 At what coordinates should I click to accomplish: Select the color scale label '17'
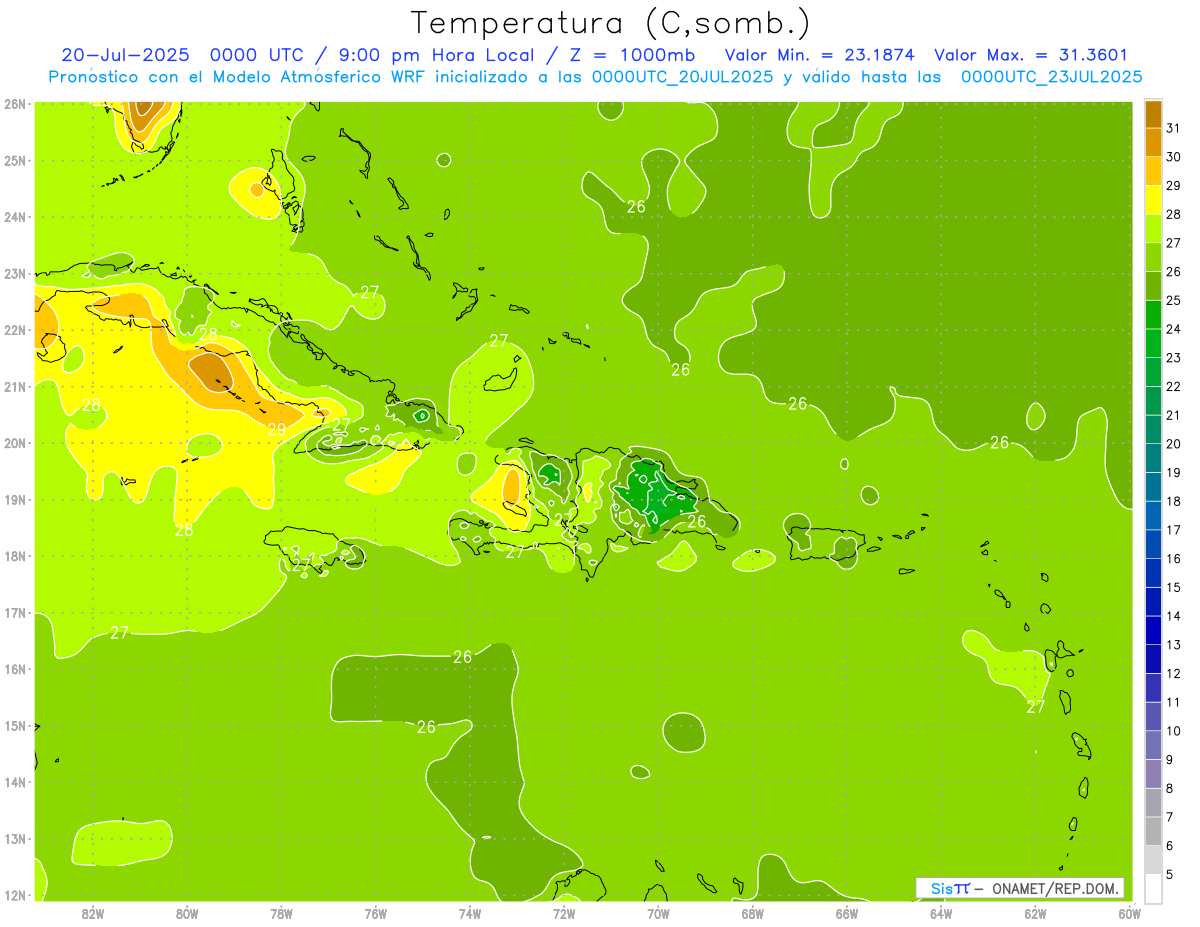click(x=1173, y=530)
